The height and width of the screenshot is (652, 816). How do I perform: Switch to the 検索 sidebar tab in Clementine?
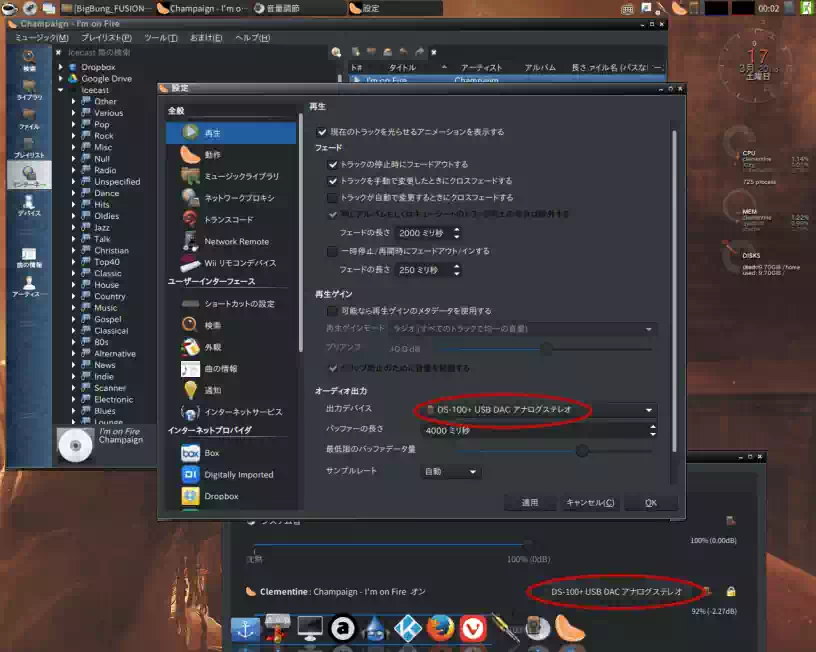[29, 61]
